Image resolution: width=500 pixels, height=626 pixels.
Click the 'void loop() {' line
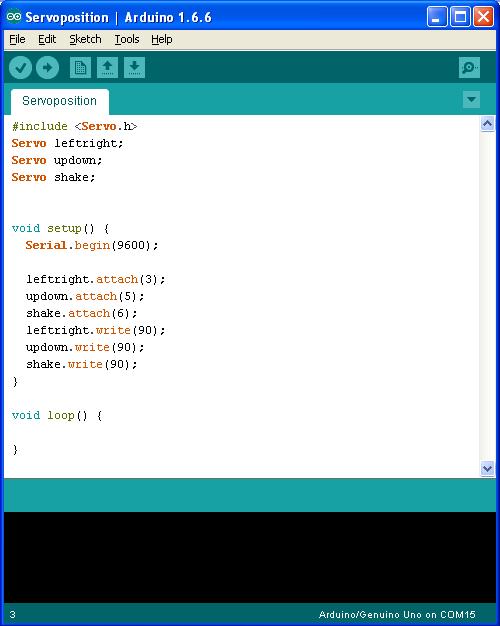pyautogui.click(x=57, y=416)
